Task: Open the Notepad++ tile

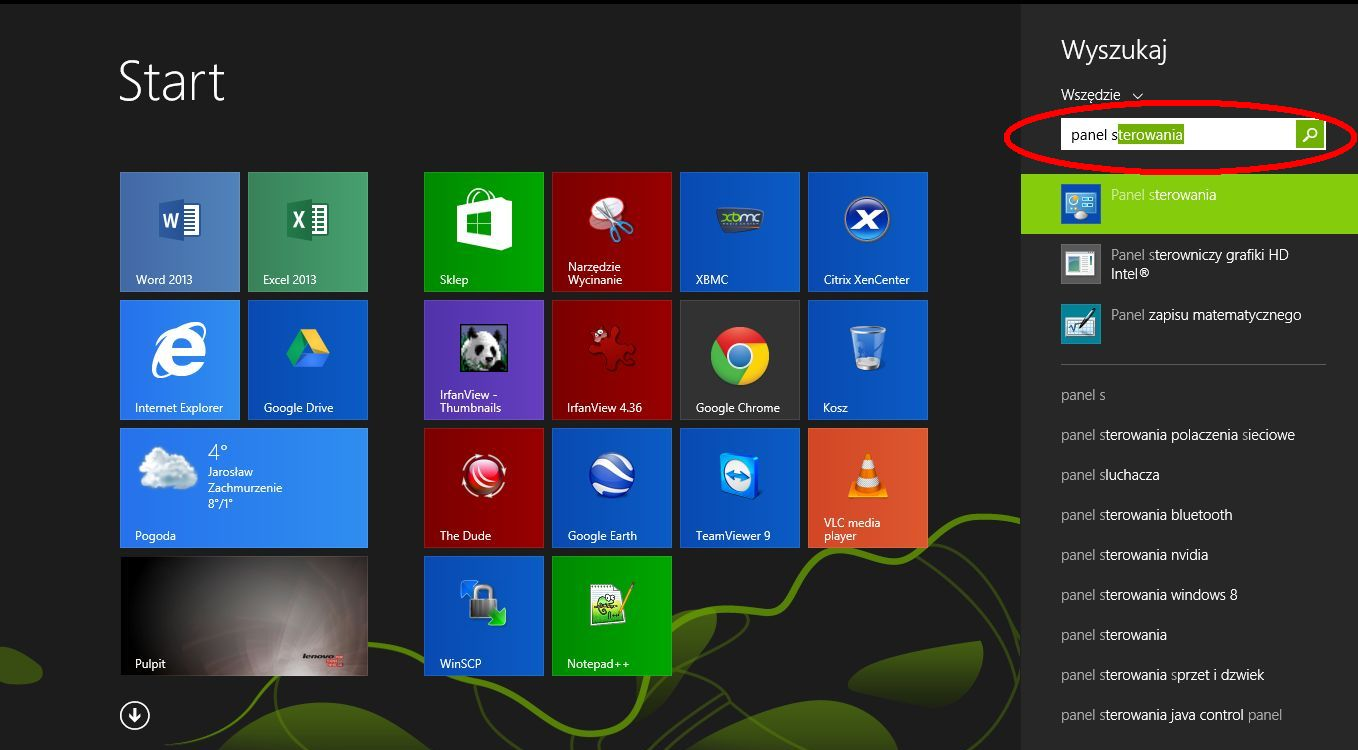Action: coord(612,616)
